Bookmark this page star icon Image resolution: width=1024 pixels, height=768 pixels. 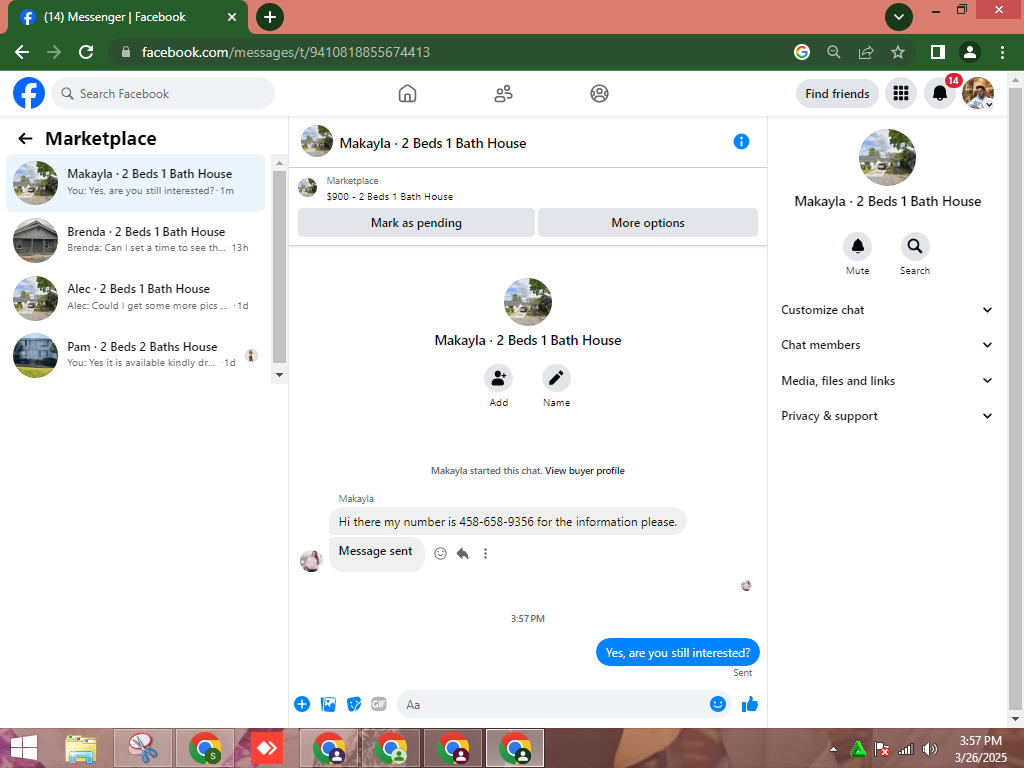tap(898, 52)
